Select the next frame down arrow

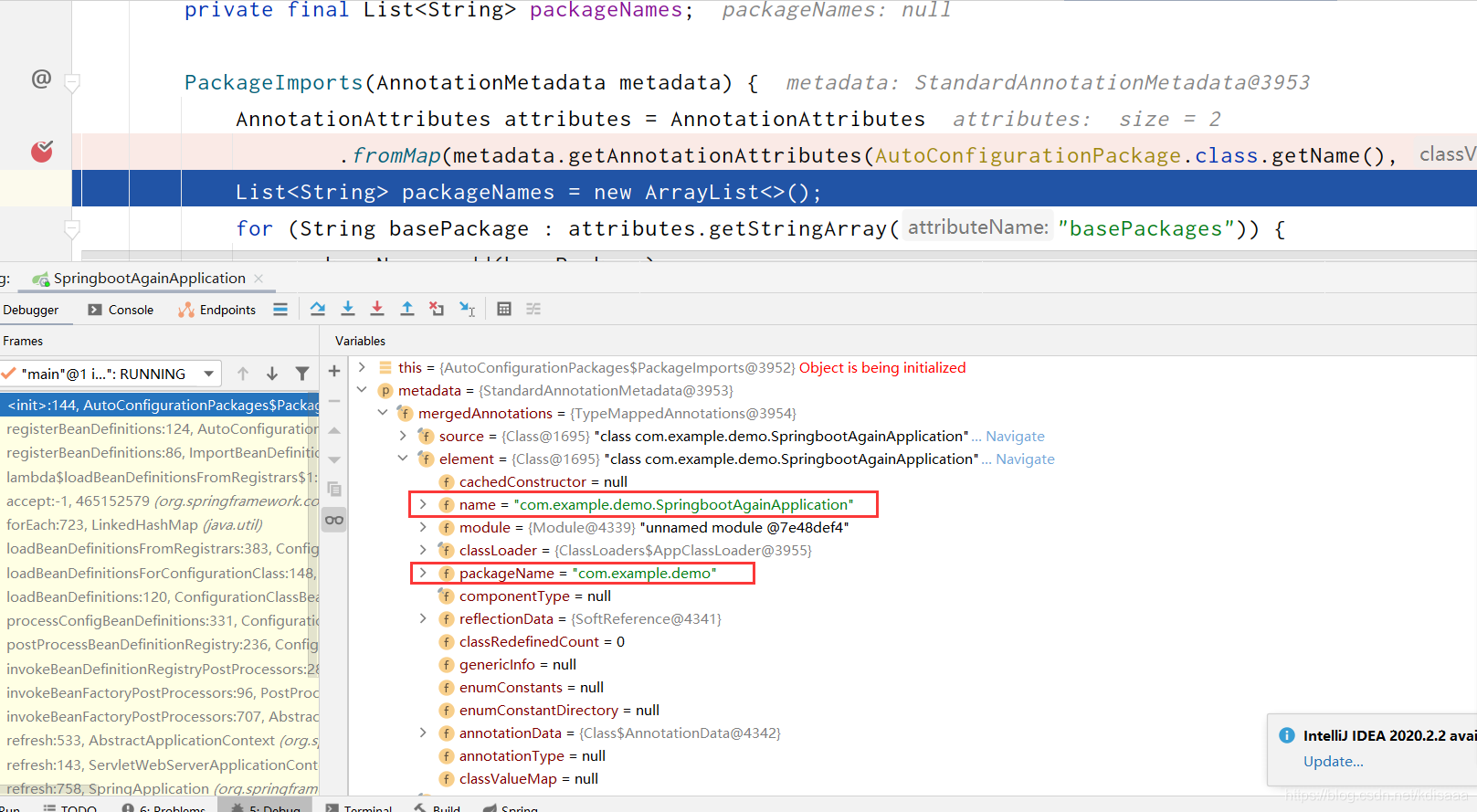(272, 374)
